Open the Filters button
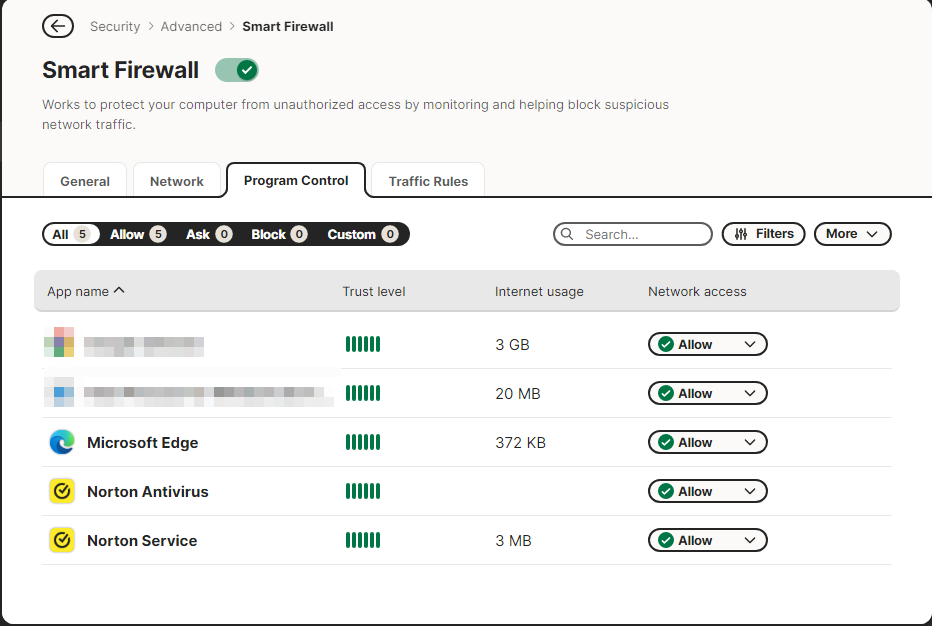The image size is (932, 626). tap(763, 234)
